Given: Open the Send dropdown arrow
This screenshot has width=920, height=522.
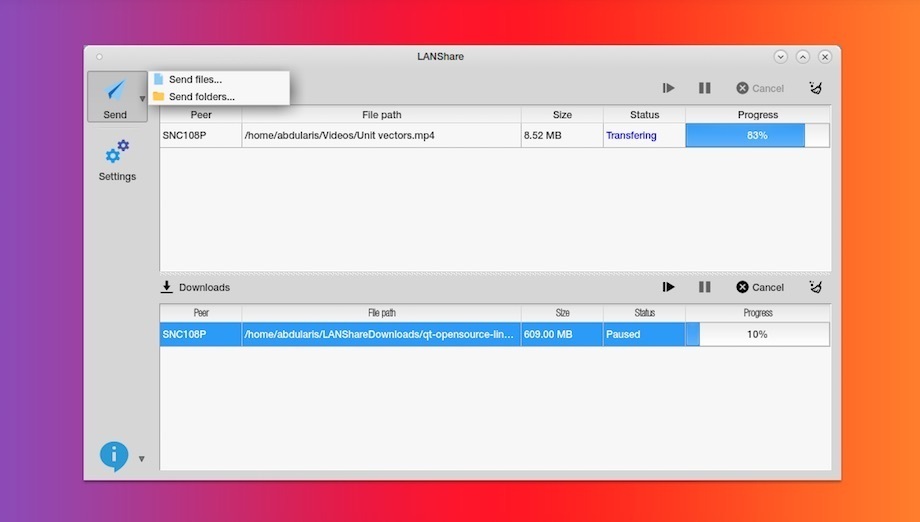Looking at the screenshot, I should click(x=142, y=99).
